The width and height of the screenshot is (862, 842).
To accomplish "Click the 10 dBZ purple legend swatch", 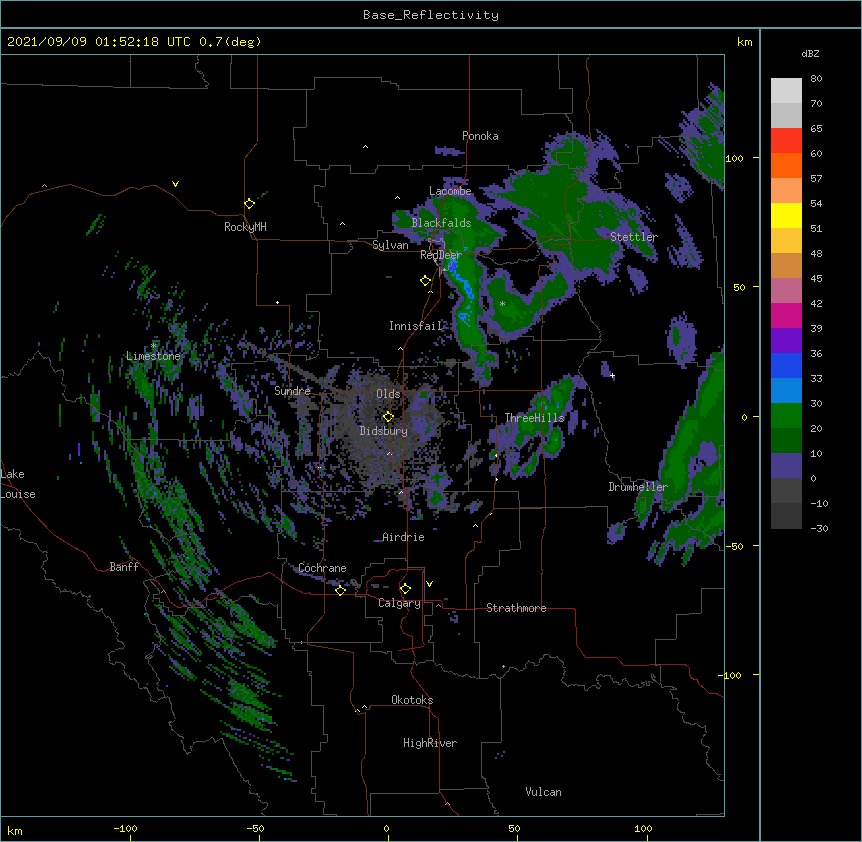I will tap(786, 466).
